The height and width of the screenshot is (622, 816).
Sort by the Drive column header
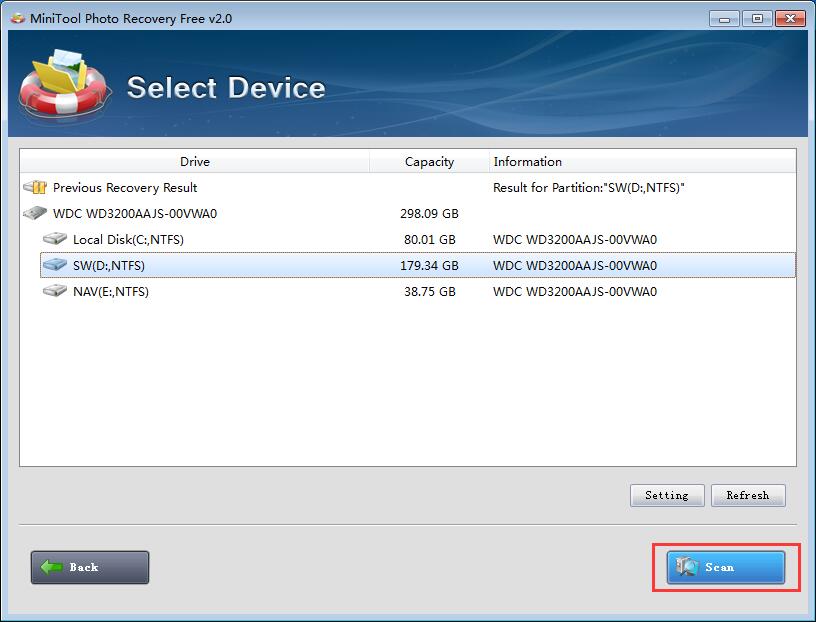[195, 161]
